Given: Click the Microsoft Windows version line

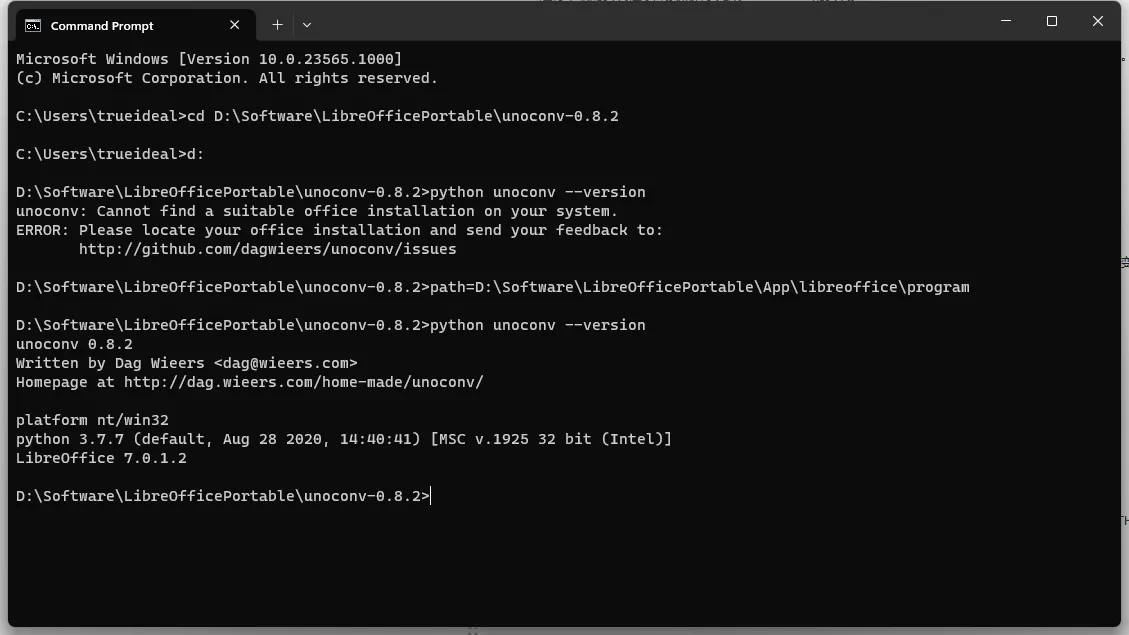Looking at the screenshot, I should tap(209, 59).
